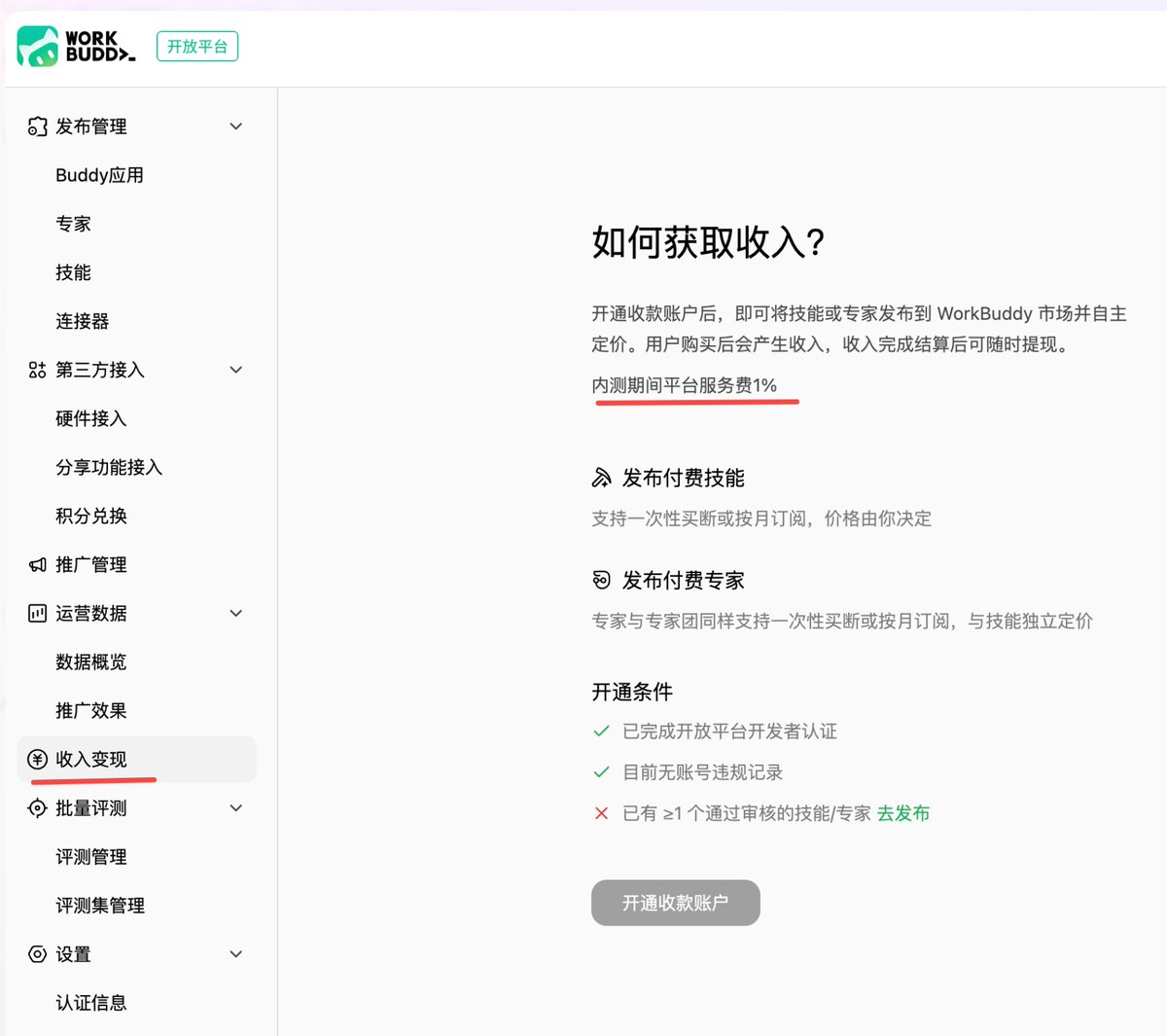Image resolution: width=1167 pixels, height=1036 pixels.
Task: Collapse the 第三方接入 section chevron
Action: pyautogui.click(x=236, y=370)
